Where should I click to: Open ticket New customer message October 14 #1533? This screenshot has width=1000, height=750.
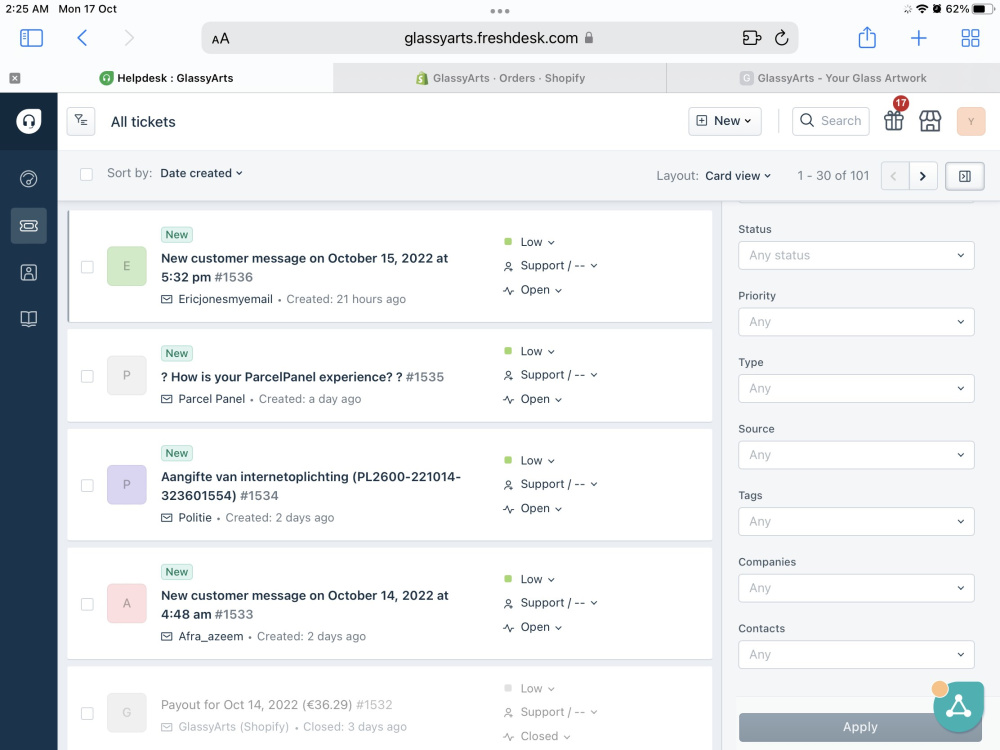(304, 605)
